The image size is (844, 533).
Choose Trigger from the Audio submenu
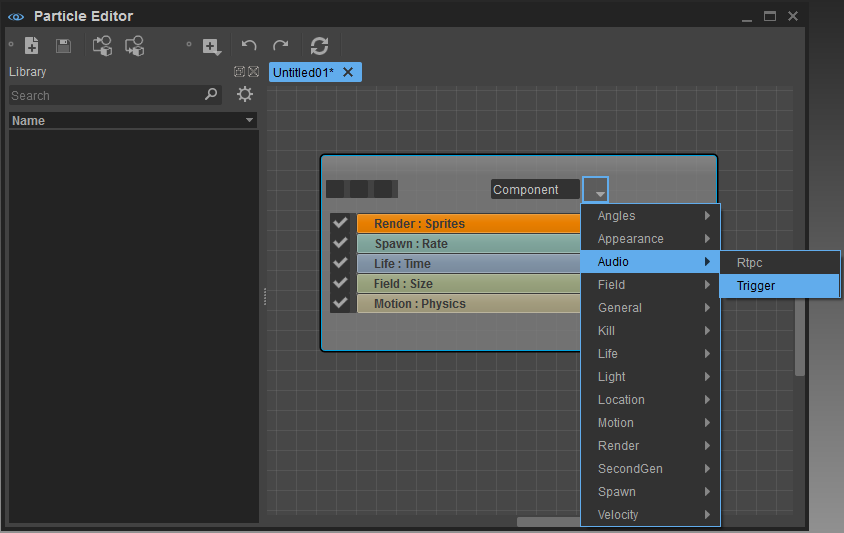[x=779, y=286]
